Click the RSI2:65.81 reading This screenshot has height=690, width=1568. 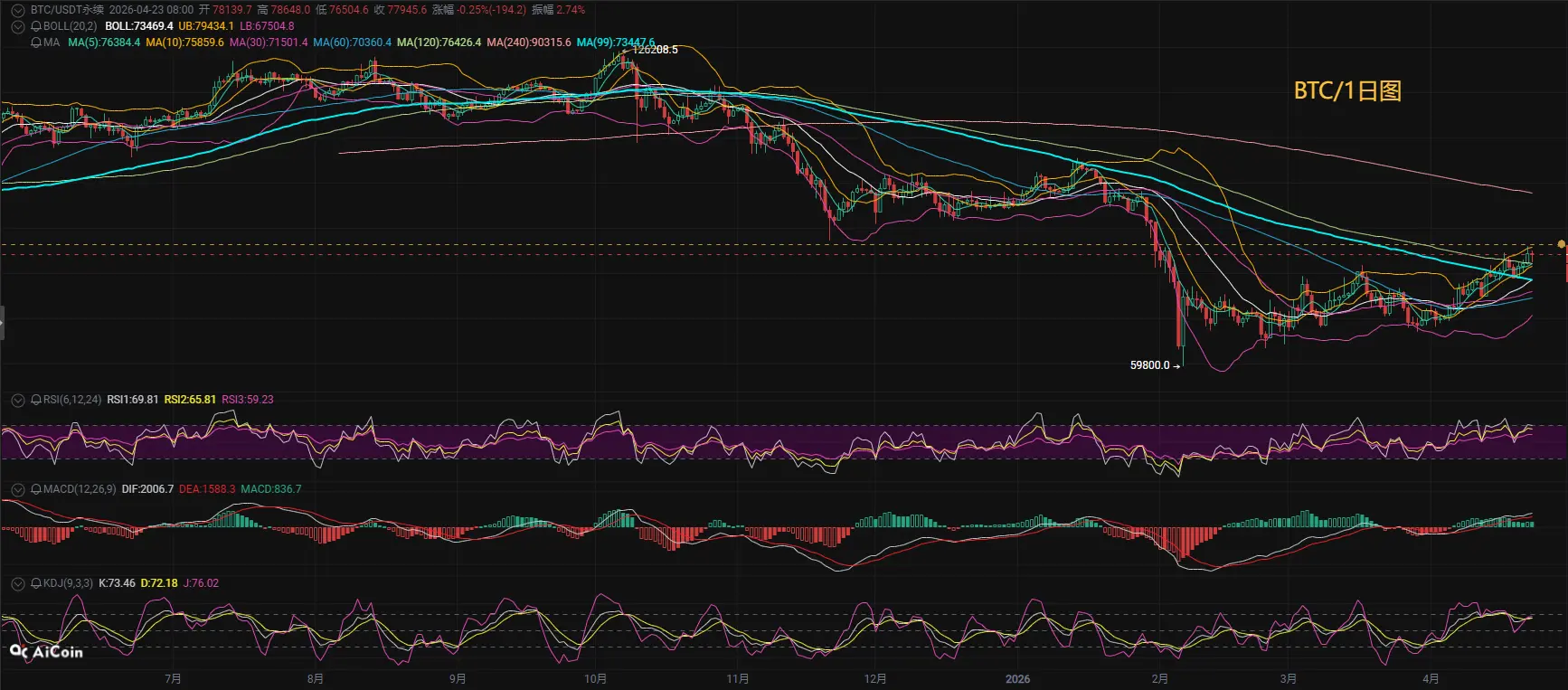click(190, 400)
